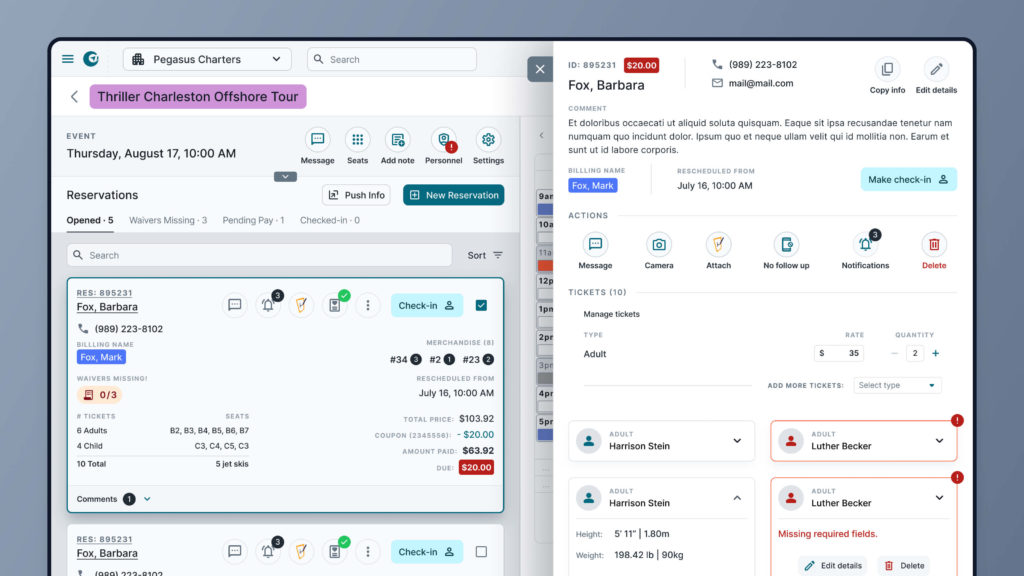Check the second reservation's empty checkbox
Screen dimensions: 1024x576
tap(481, 551)
